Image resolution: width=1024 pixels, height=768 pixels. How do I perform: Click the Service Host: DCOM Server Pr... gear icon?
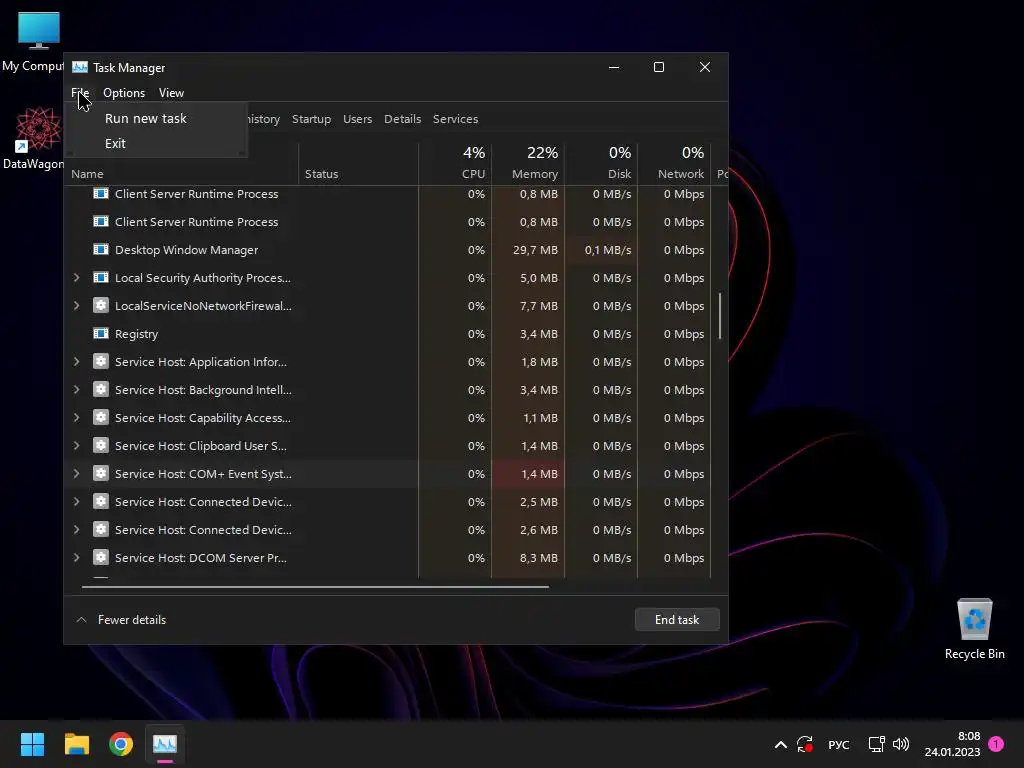pyautogui.click(x=101, y=558)
